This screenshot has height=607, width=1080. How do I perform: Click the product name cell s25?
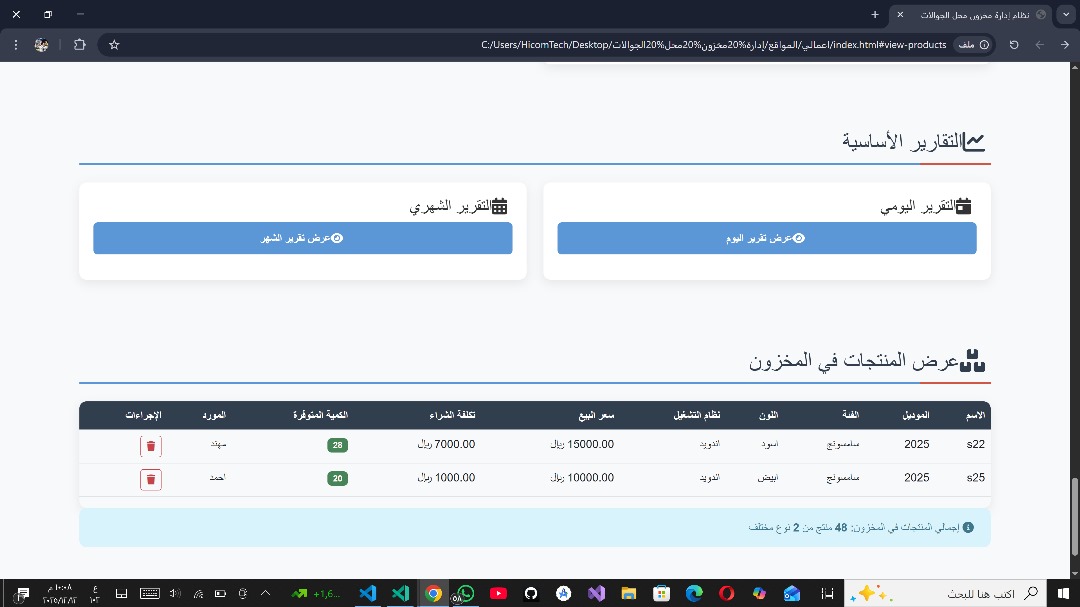975,477
